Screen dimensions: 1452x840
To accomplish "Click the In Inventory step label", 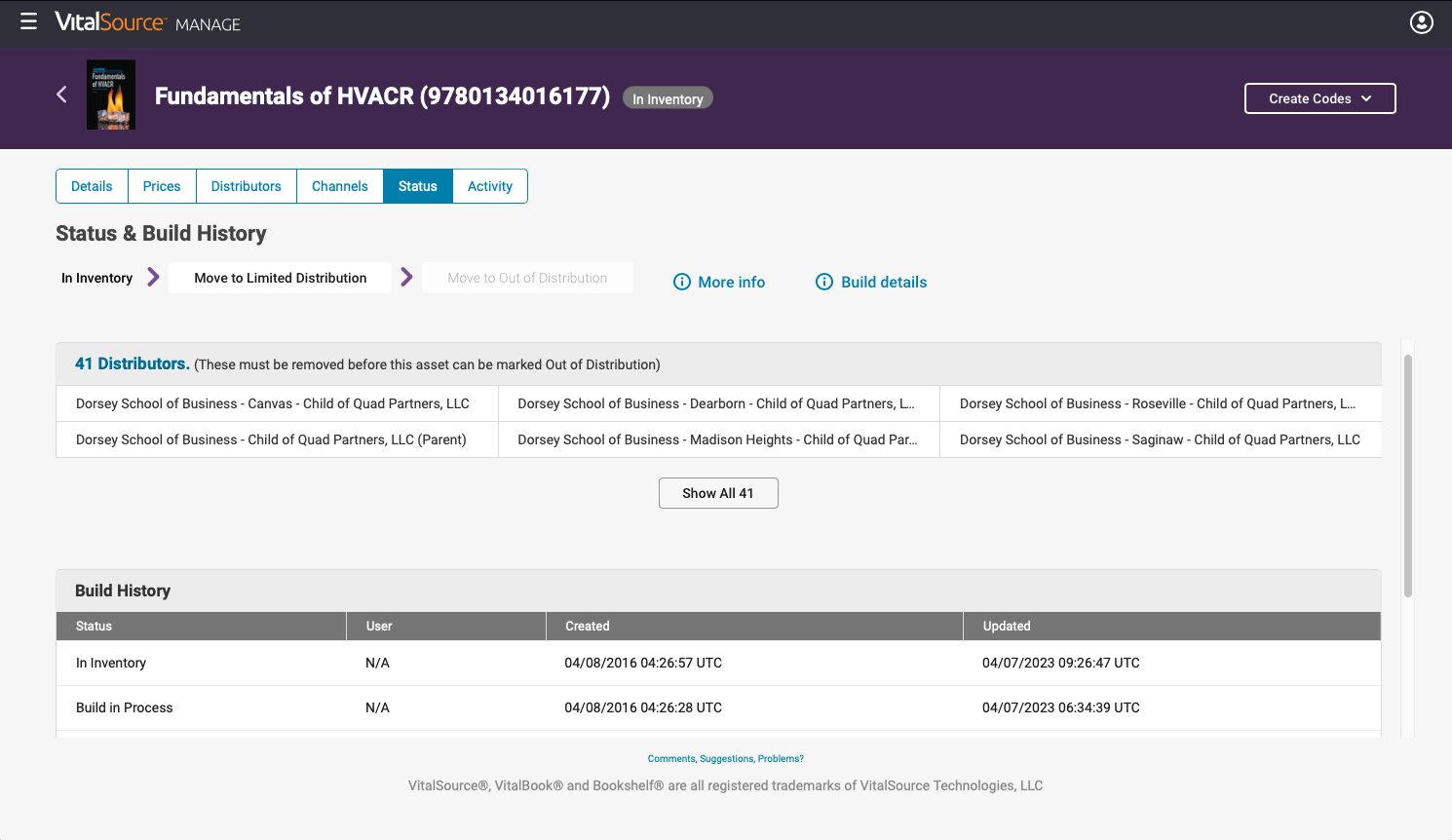I will coord(96,278).
